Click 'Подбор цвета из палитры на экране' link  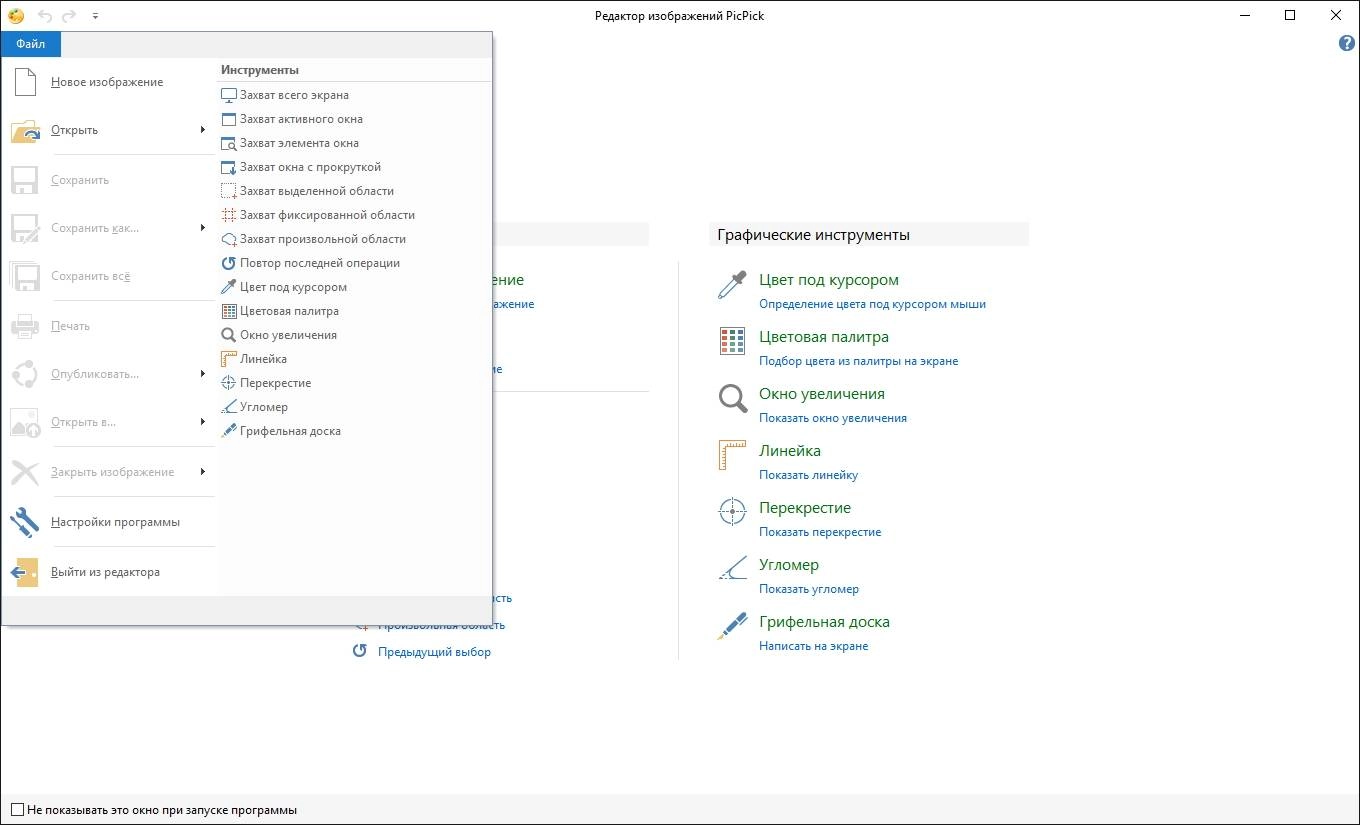click(x=858, y=361)
